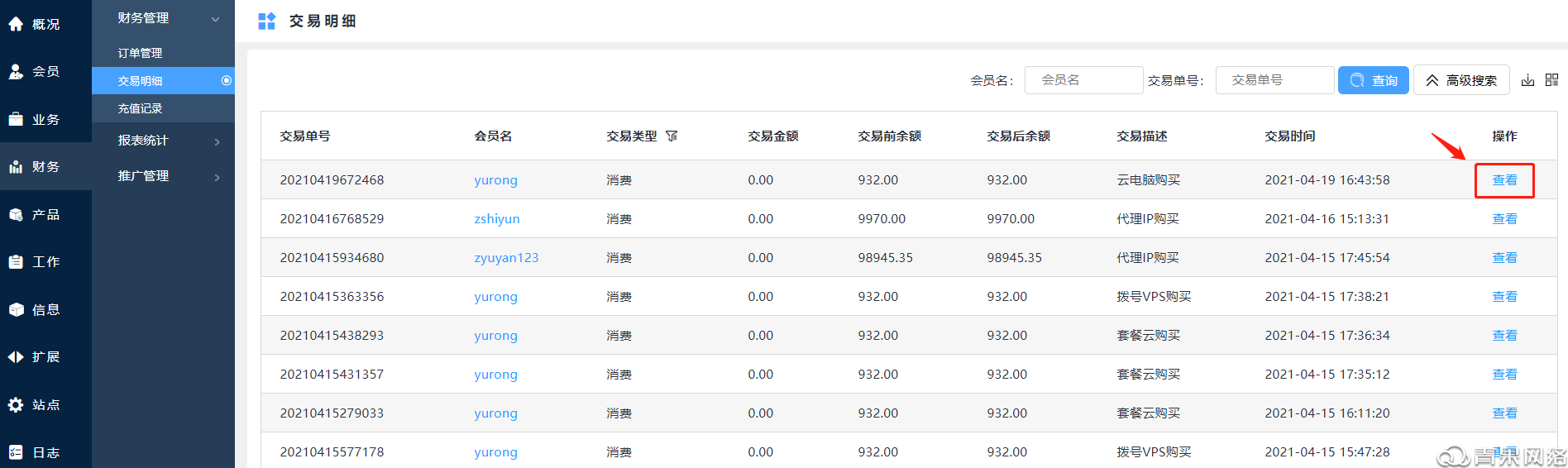This screenshot has width=1568, height=468.
Task: Click the 查询 search button
Action: [1374, 80]
